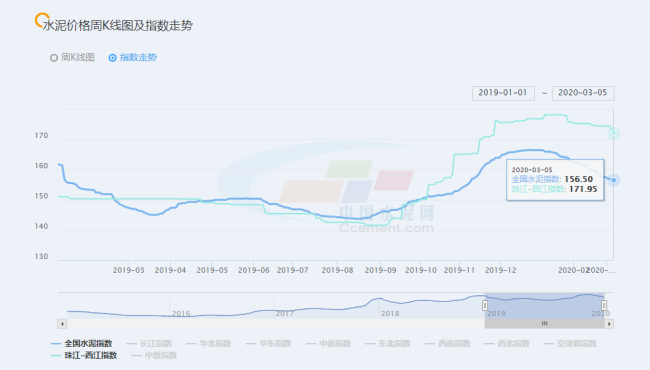Open the start date field 2019-01-01

[503, 93]
